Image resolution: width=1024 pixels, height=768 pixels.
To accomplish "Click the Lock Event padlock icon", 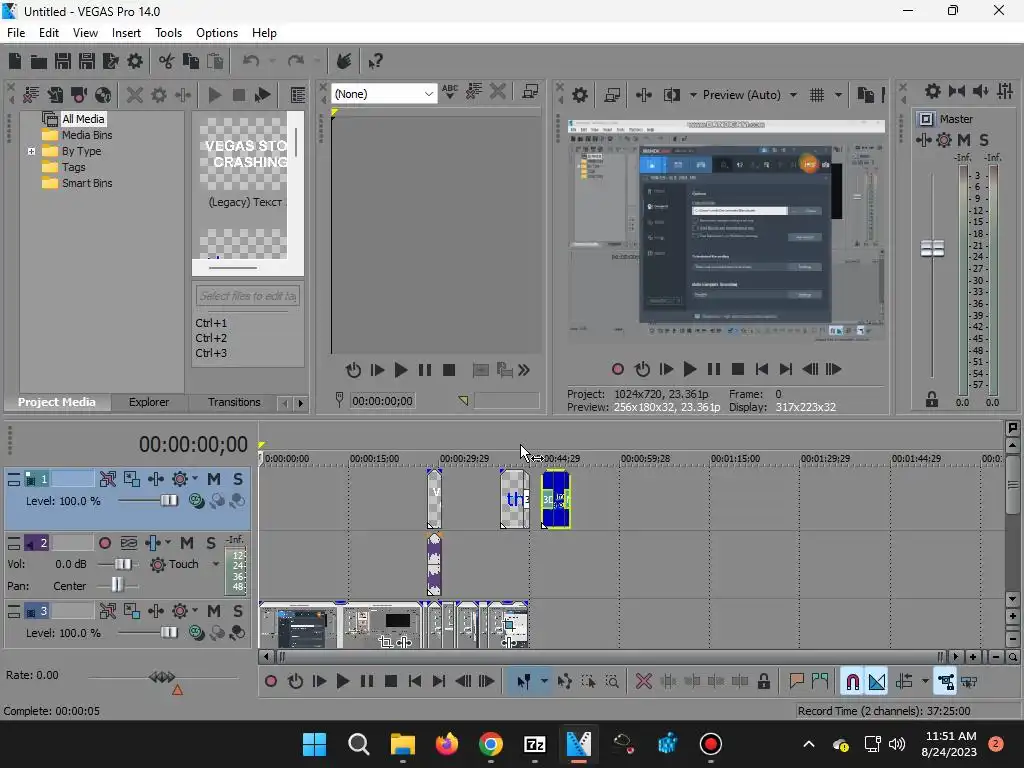I will pos(763,682).
